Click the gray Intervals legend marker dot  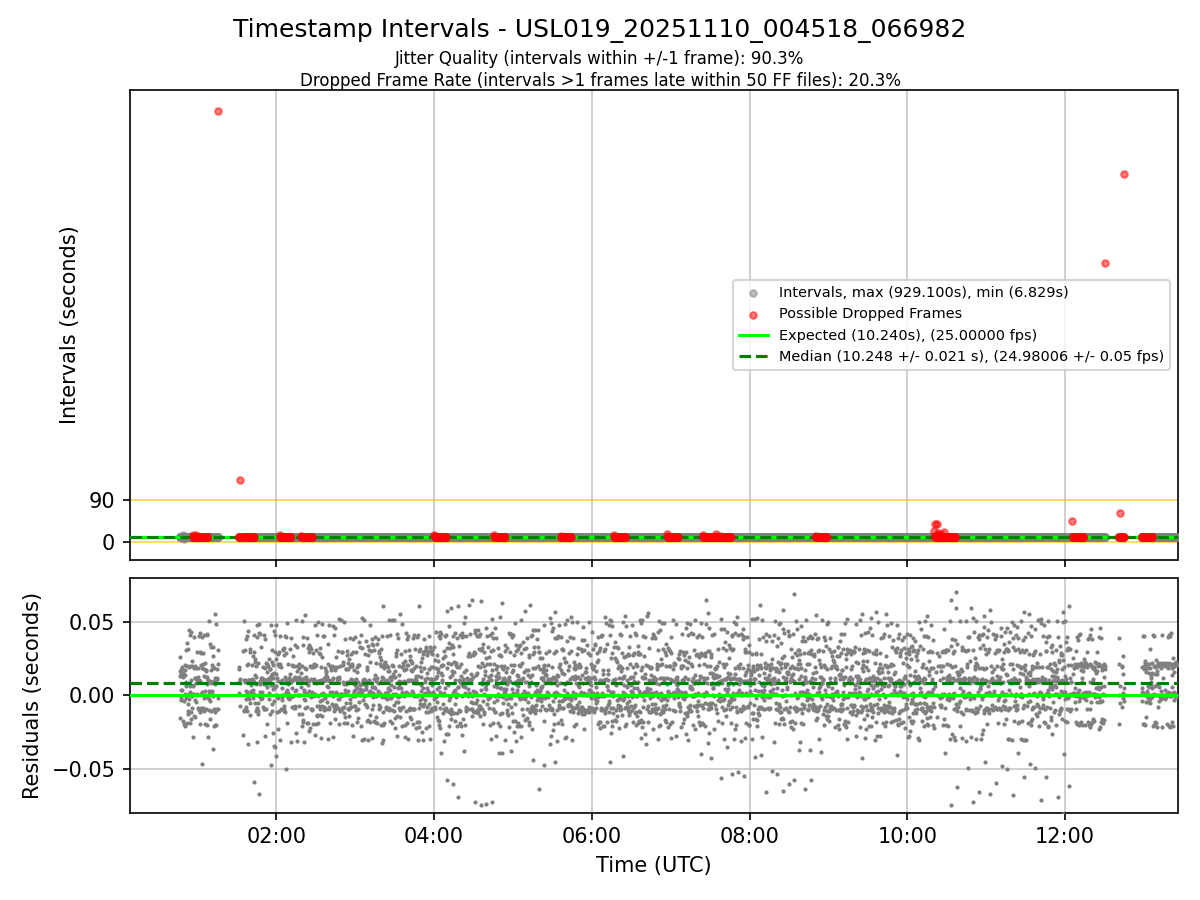click(753, 293)
